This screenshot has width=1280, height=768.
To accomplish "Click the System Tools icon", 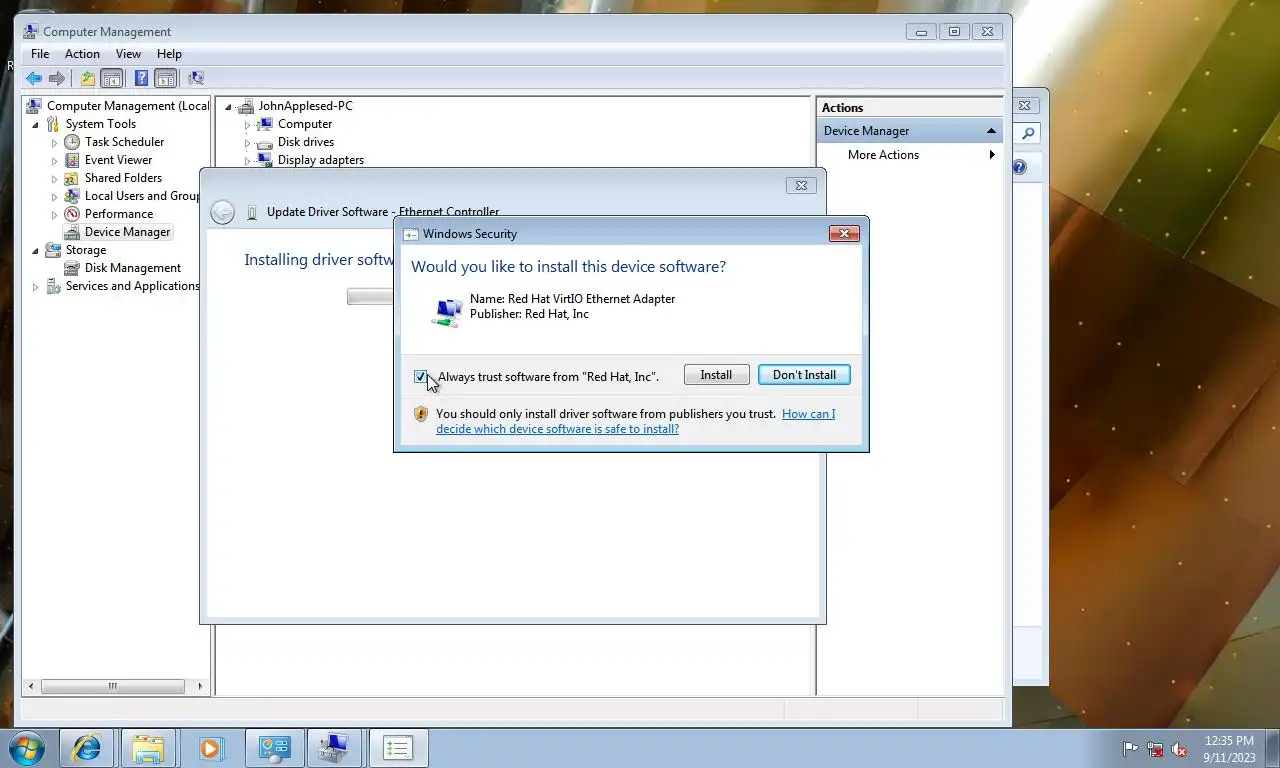I will pyautogui.click(x=53, y=124).
